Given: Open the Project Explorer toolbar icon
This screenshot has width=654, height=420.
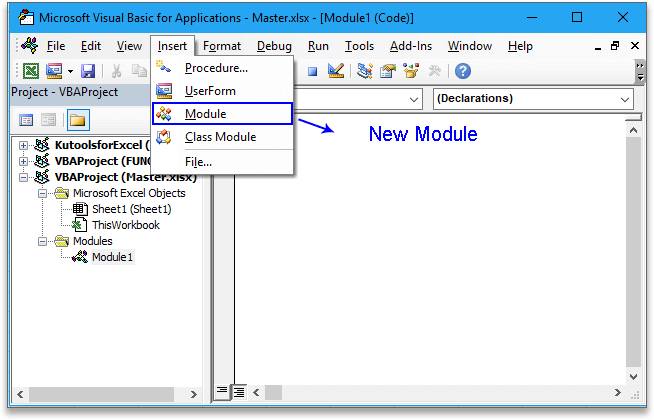Looking at the screenshot, I should pos(365,71).
